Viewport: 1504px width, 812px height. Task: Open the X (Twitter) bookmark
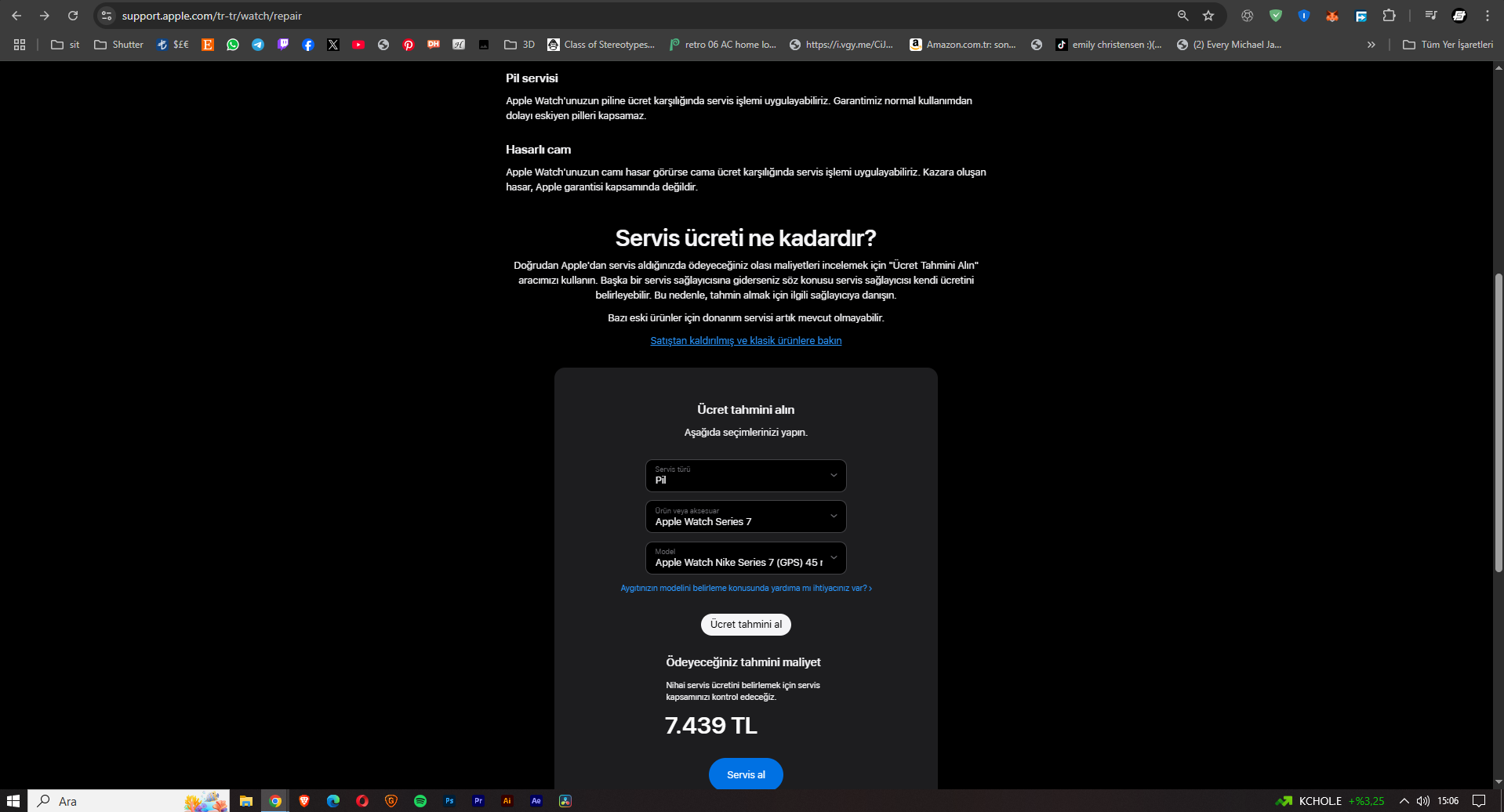point(333,45)
